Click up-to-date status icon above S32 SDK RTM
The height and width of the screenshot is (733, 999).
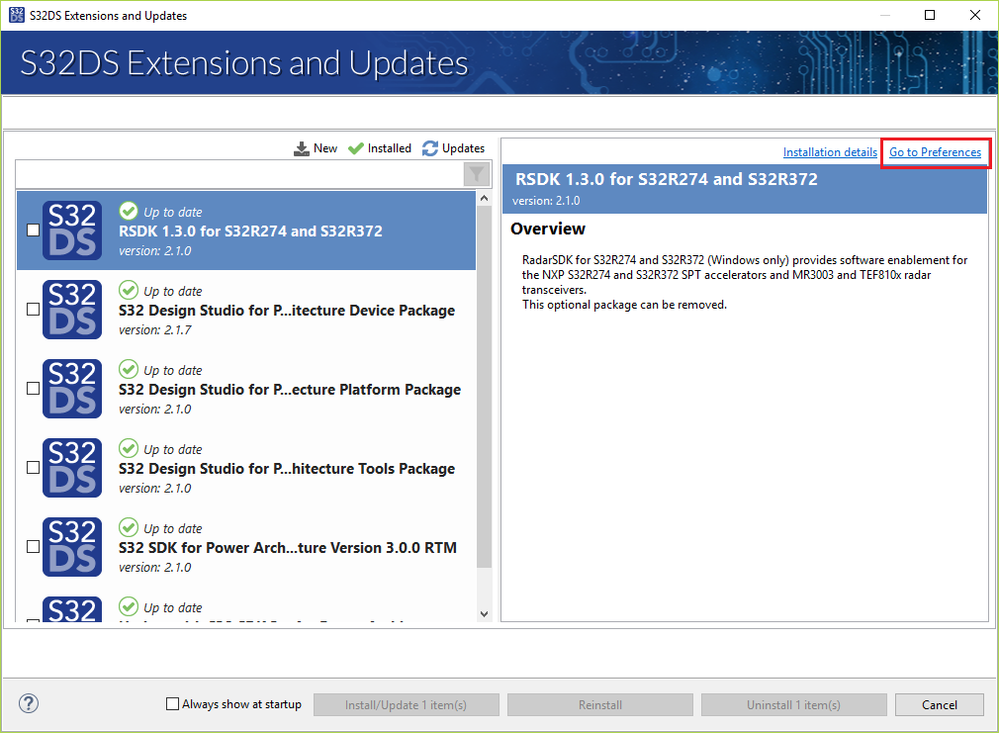128,527
